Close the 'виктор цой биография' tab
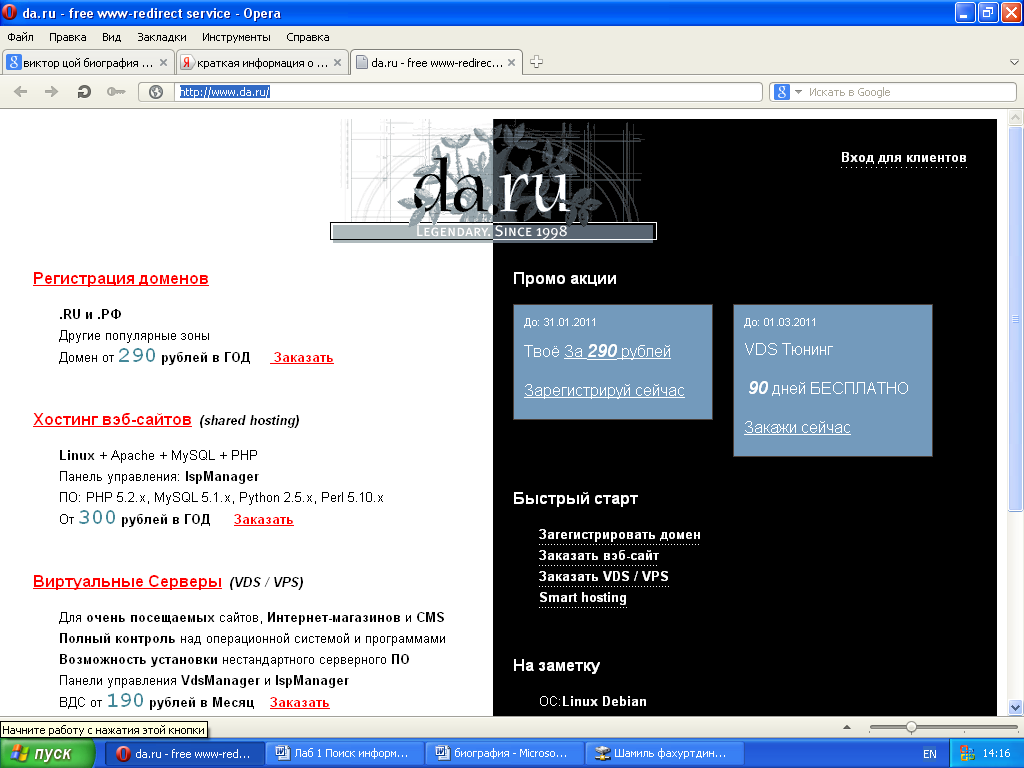 pyautogui.click(x=163, y=63)
